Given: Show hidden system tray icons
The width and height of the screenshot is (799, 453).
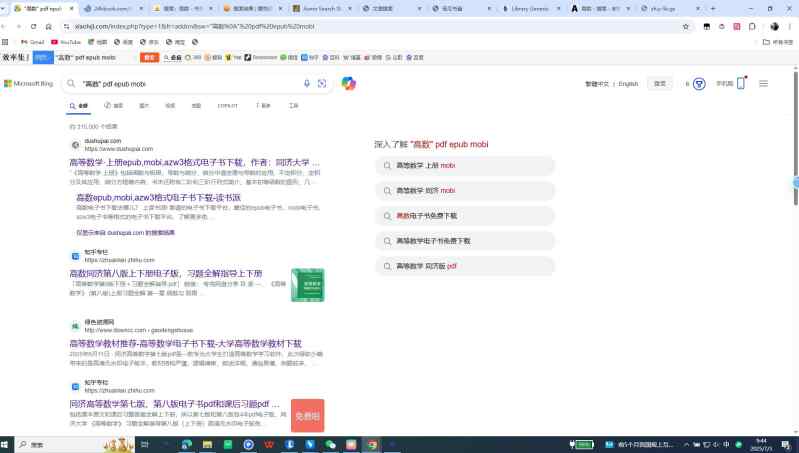Looking at the screenshot, I should (686, 445).
